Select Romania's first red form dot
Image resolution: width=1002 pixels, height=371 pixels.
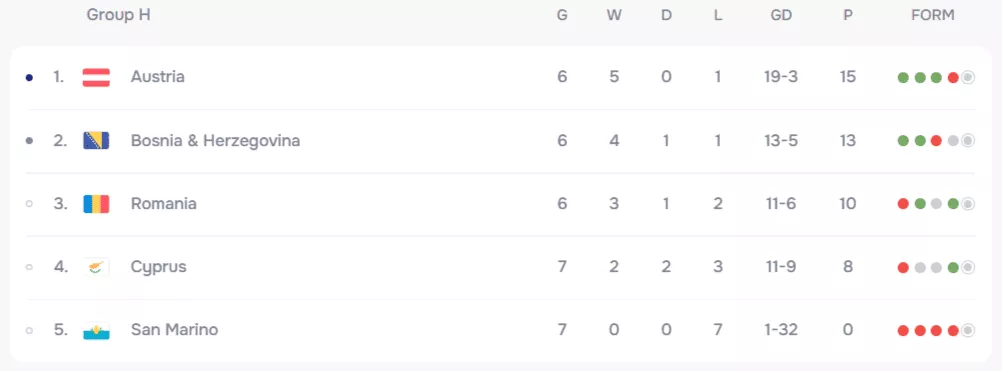tap(903, 204)
